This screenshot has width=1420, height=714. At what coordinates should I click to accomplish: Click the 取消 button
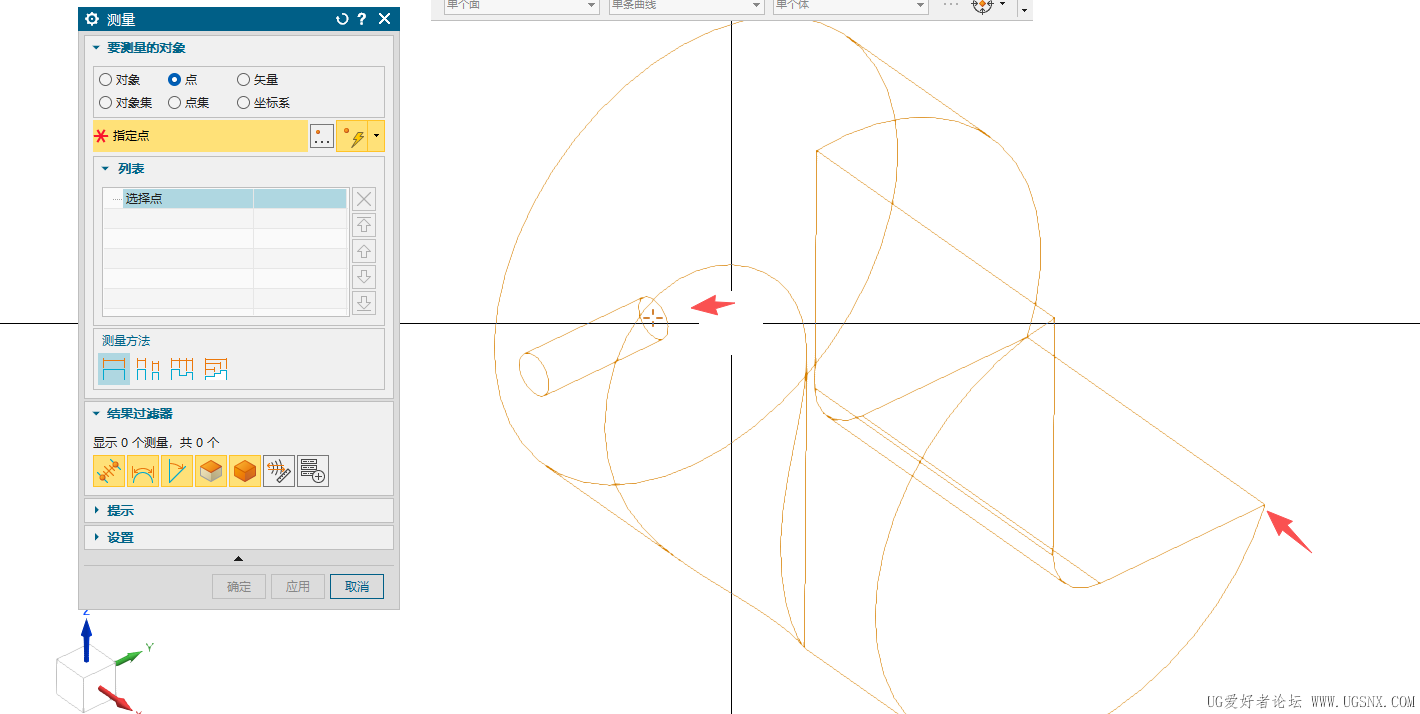pyautogui.click(x=357, y=586)
